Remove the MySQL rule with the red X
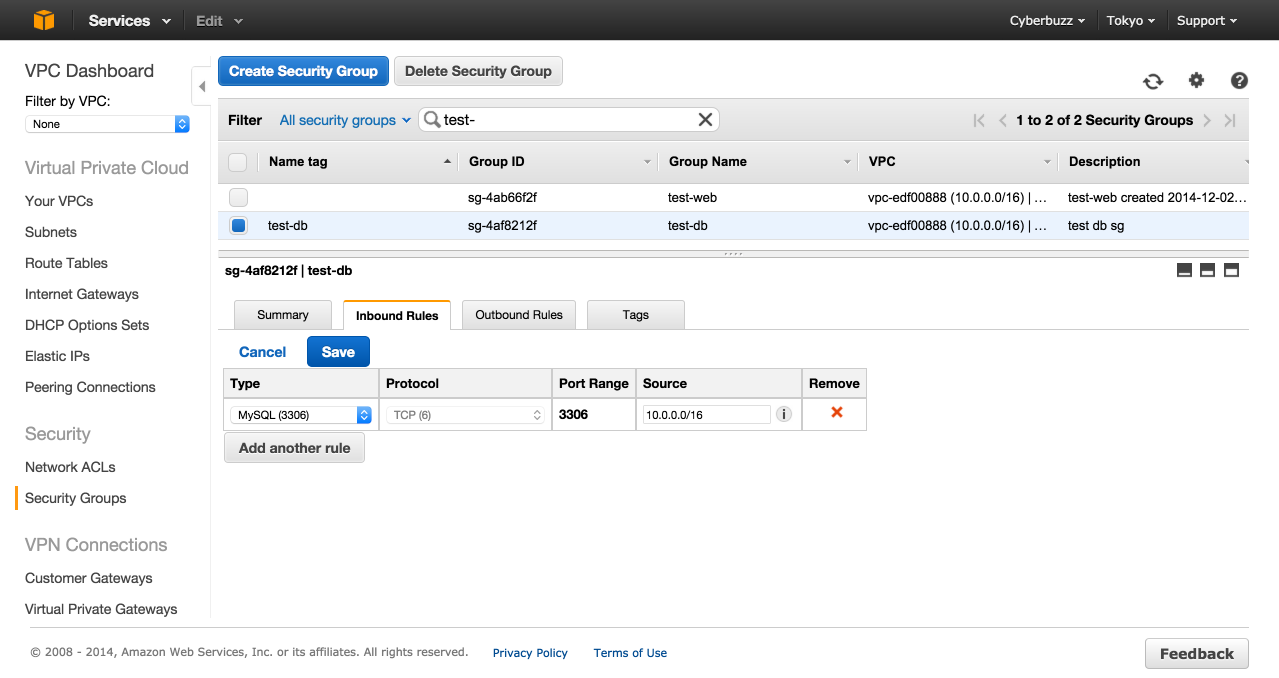Screen dimensions: 1279x678 (x=834, y=413)
